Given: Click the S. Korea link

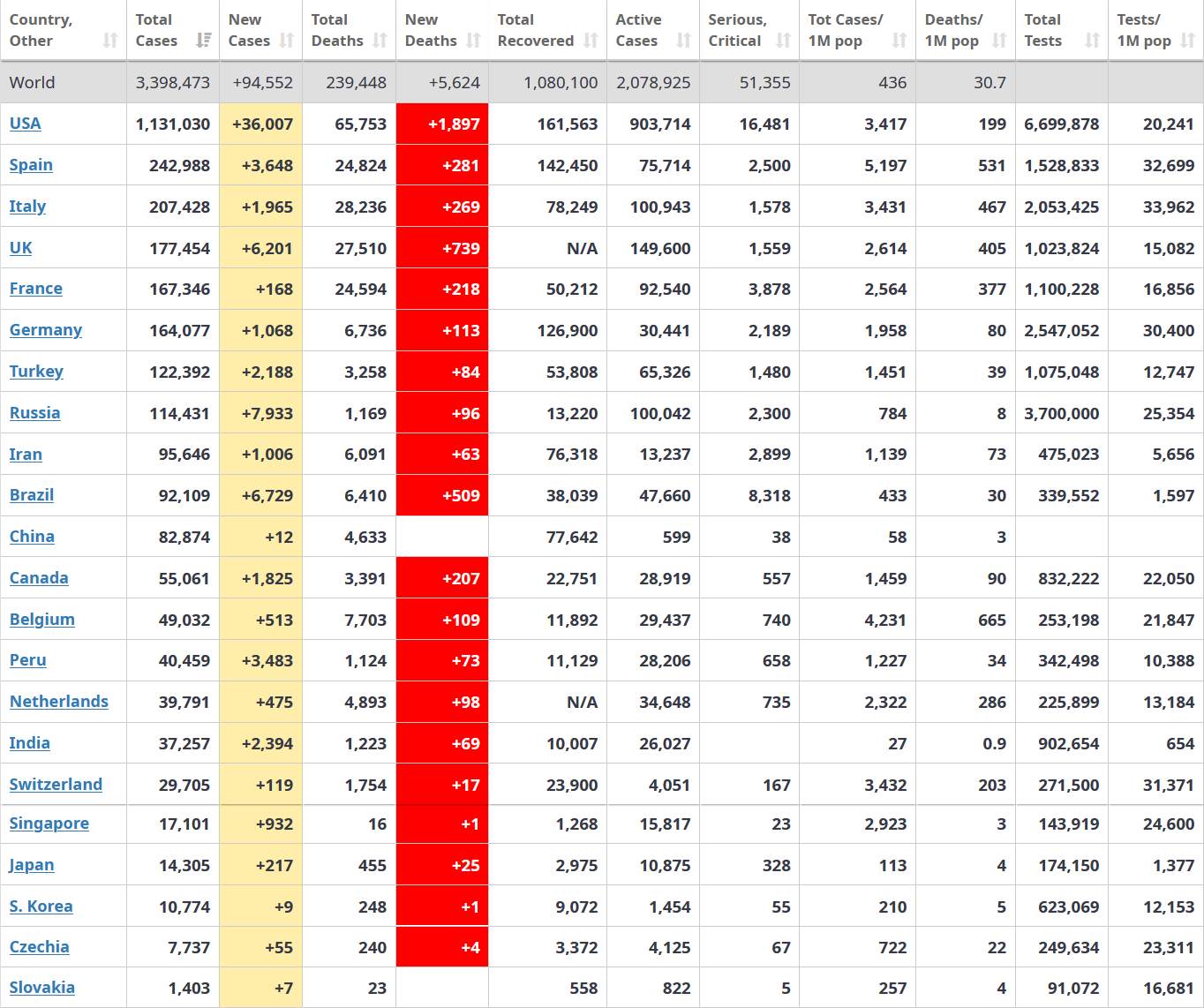Looking at the screenshot, I should coord(41,906).
